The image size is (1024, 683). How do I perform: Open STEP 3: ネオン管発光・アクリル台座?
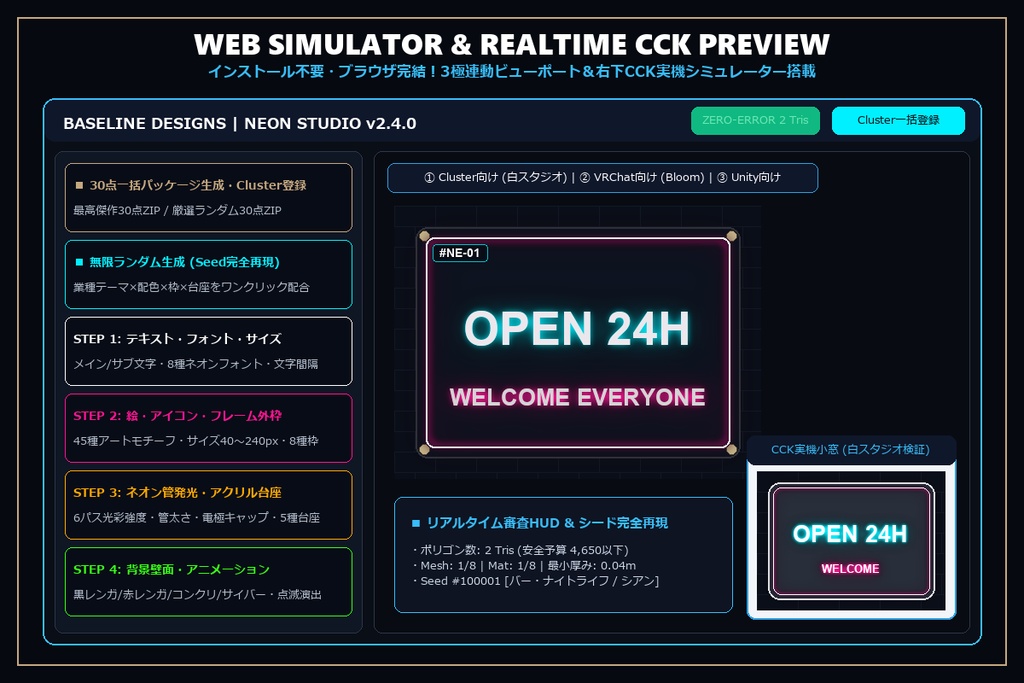(208, 505)
